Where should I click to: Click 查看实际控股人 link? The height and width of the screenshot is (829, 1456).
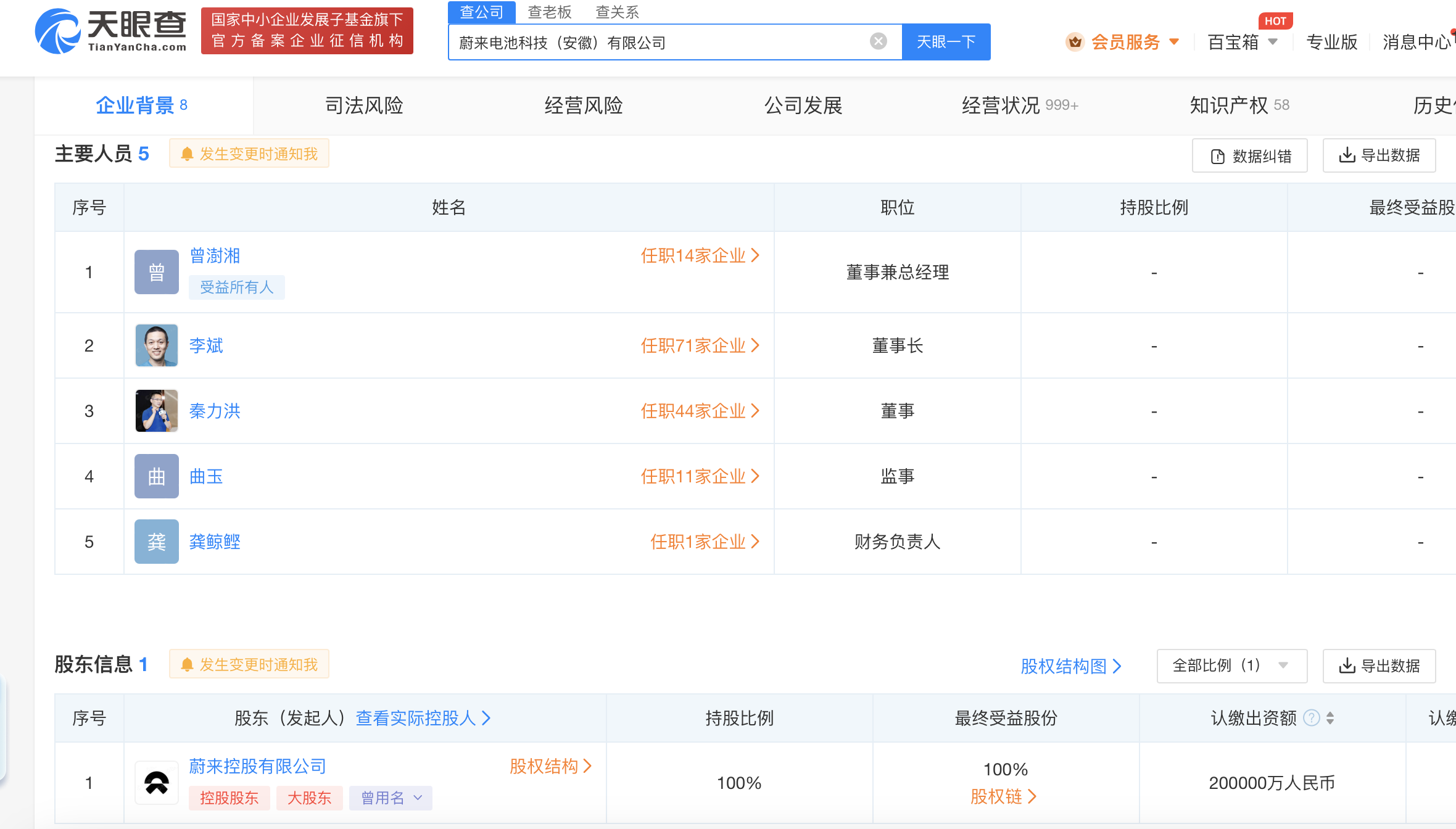coord(423,718)
